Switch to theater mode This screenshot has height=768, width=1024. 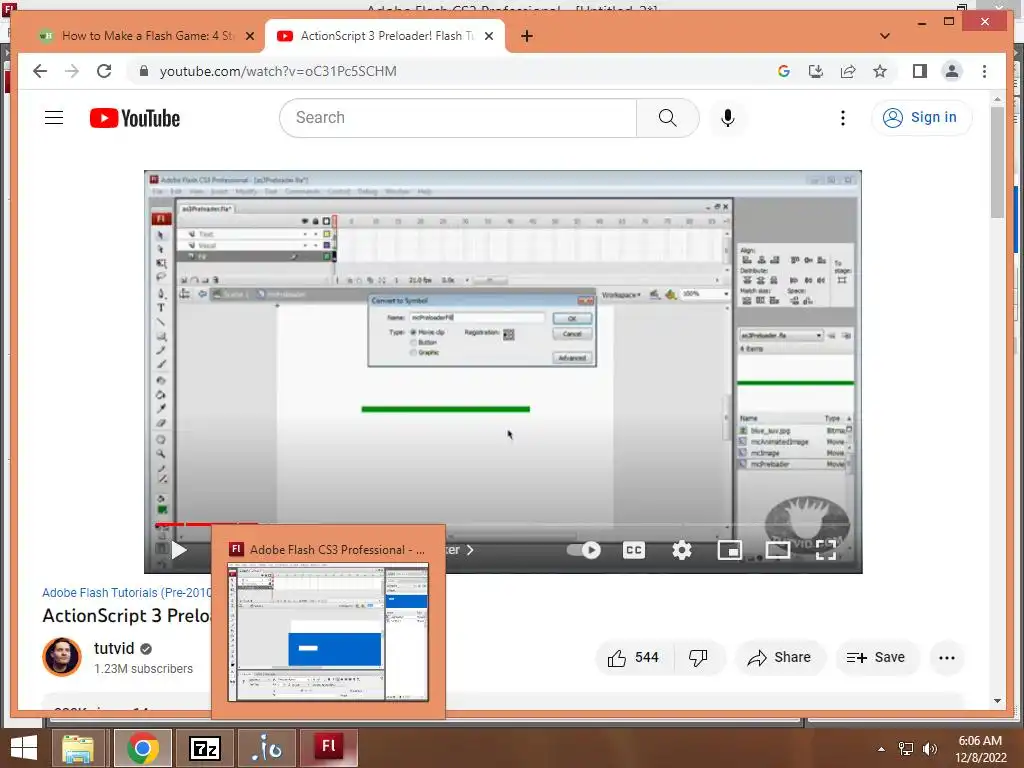tap(778, 550)
